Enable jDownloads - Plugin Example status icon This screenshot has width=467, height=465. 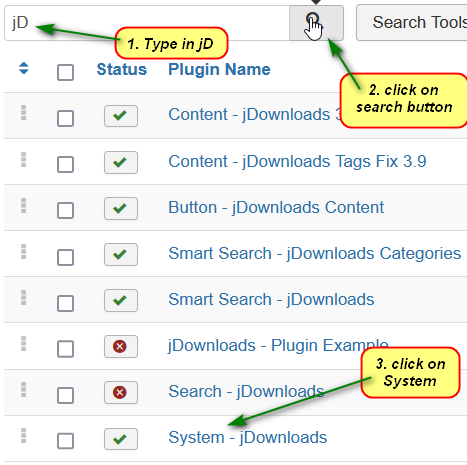121,346
